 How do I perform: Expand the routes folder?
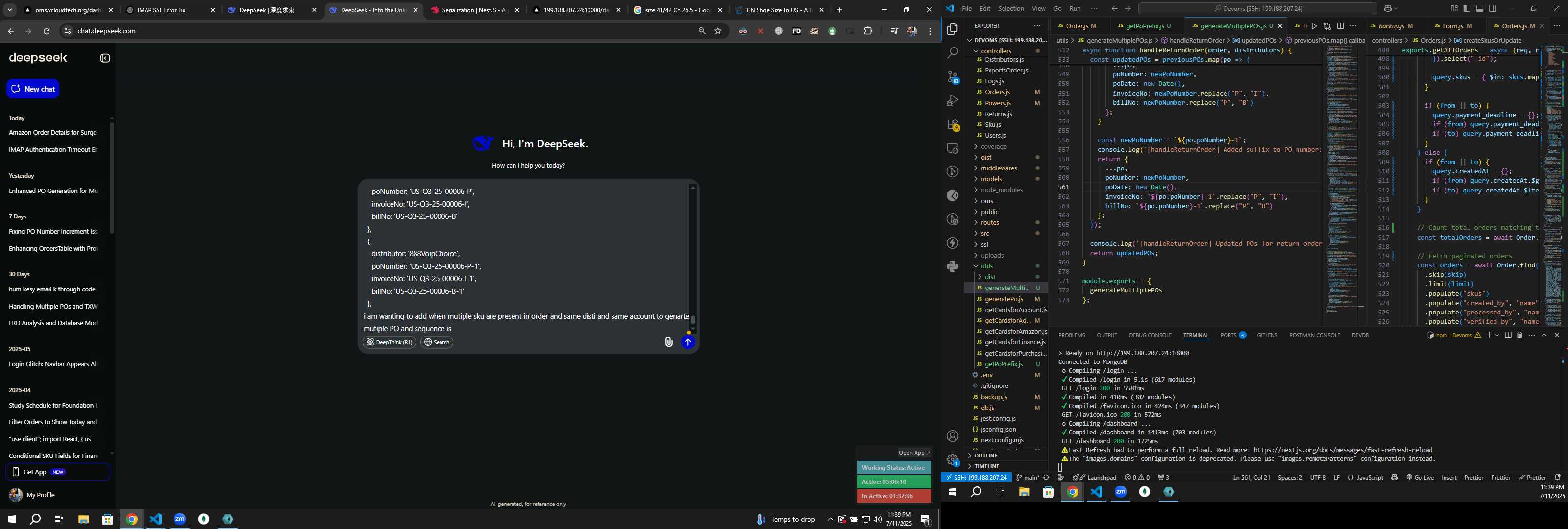click(990, 223)
